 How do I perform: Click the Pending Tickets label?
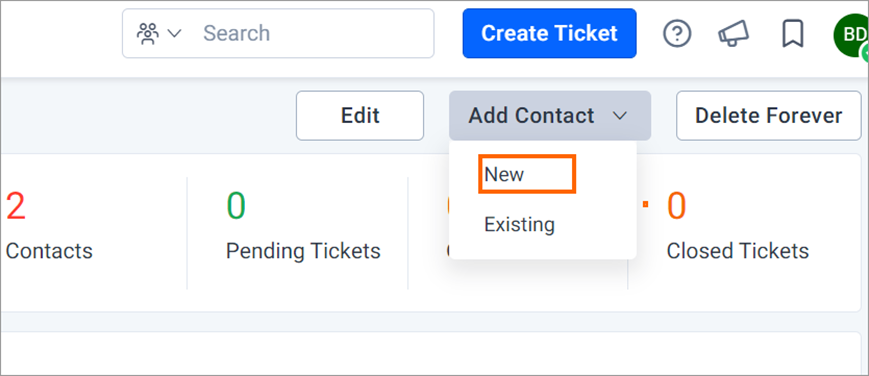click(x=303, y=251)
